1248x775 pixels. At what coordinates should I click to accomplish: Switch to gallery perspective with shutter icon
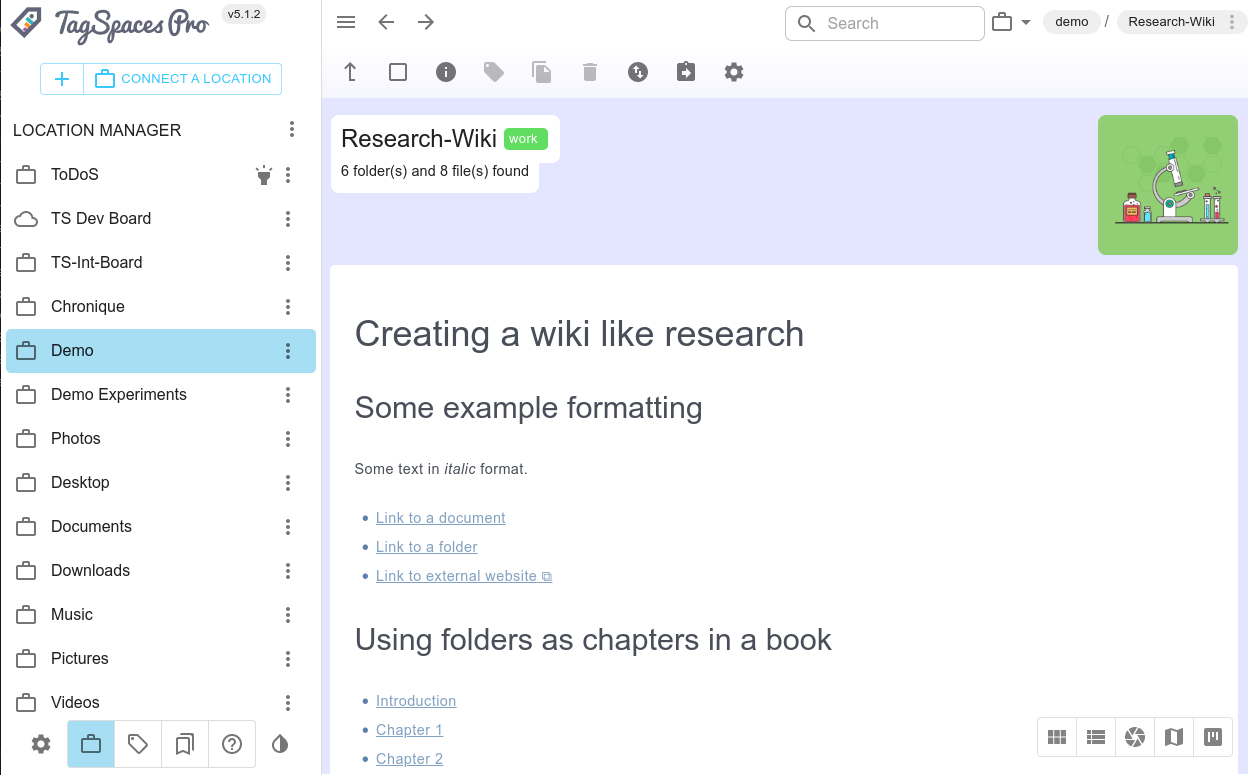(1135, 737)
